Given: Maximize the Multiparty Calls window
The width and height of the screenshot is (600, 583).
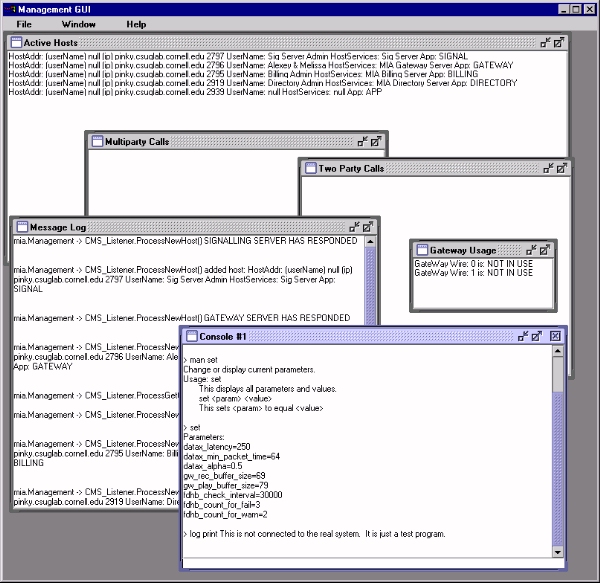Looking at the screenshot, I should (376, 142).
